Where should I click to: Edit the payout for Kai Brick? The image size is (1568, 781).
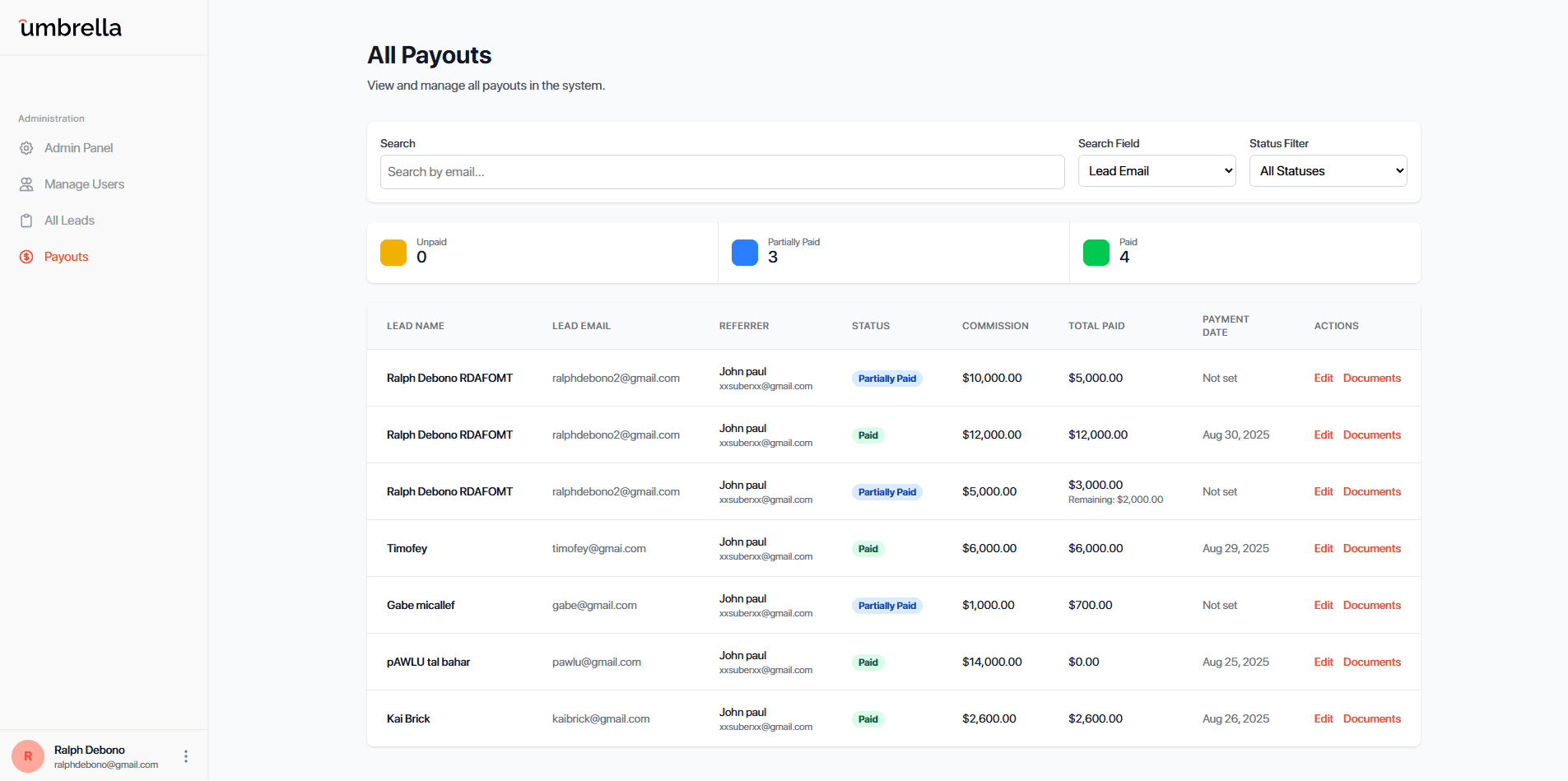point(1323,718)
